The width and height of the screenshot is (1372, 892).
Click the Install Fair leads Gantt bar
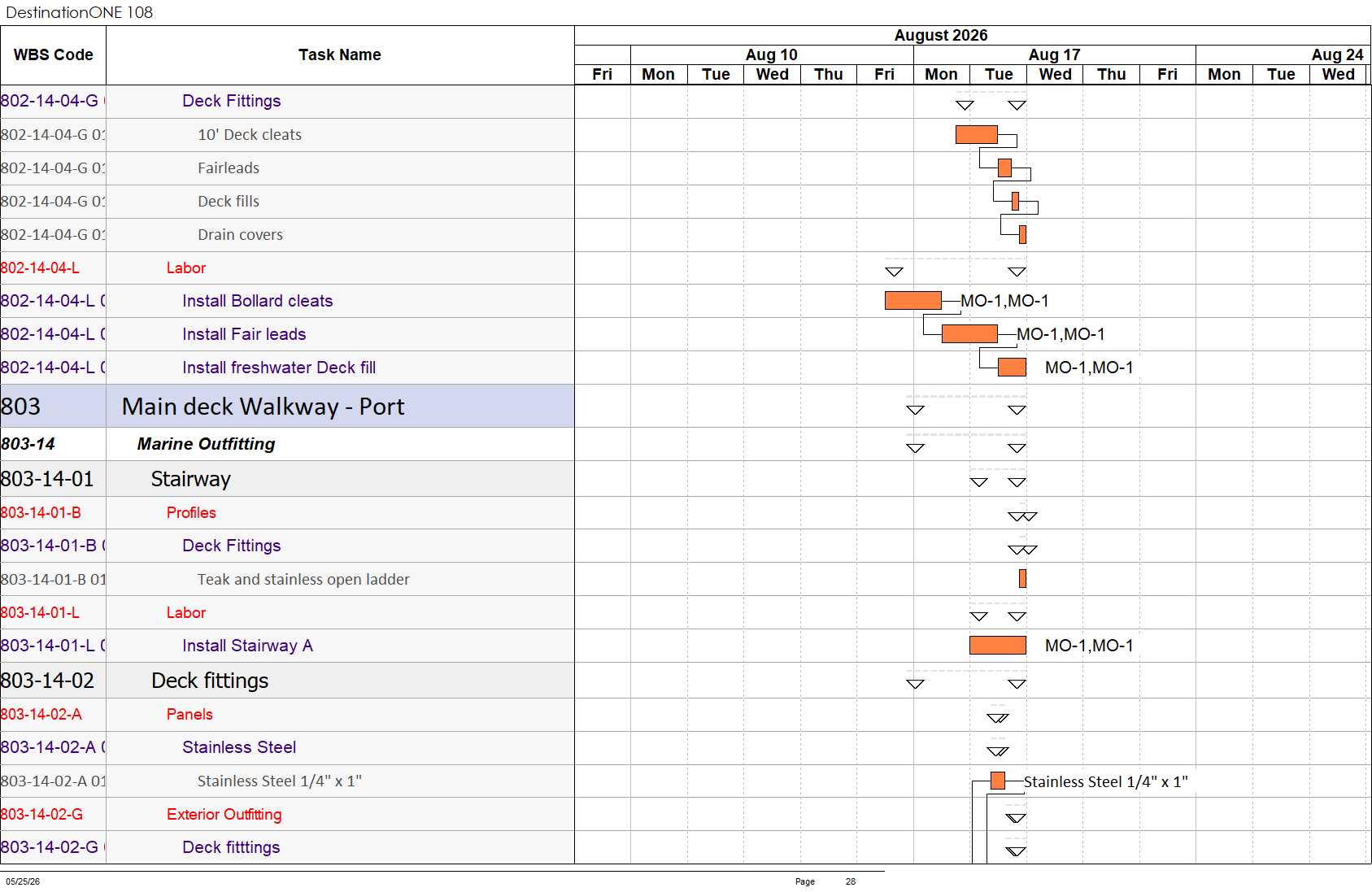coord(969,333)
